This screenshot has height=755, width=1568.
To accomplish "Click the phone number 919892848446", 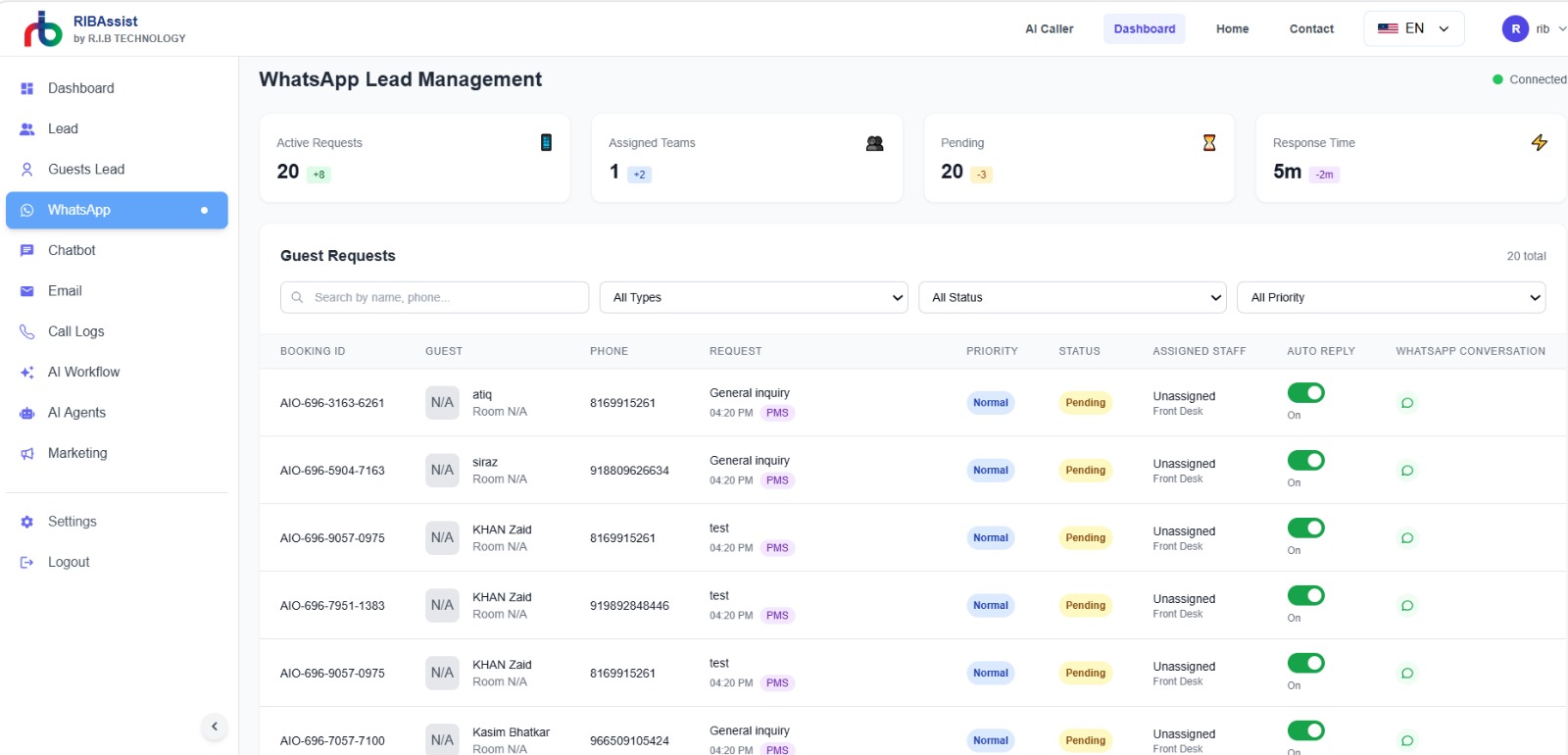I will click(629, 606).
